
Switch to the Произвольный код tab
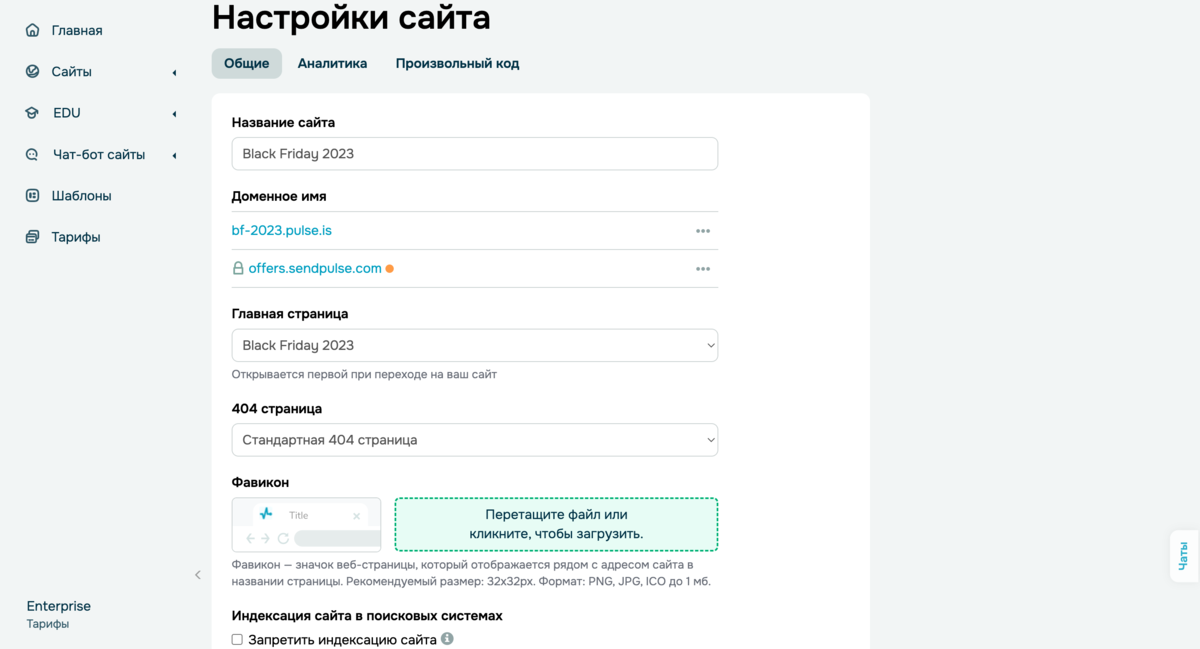(x=457, y=64)
